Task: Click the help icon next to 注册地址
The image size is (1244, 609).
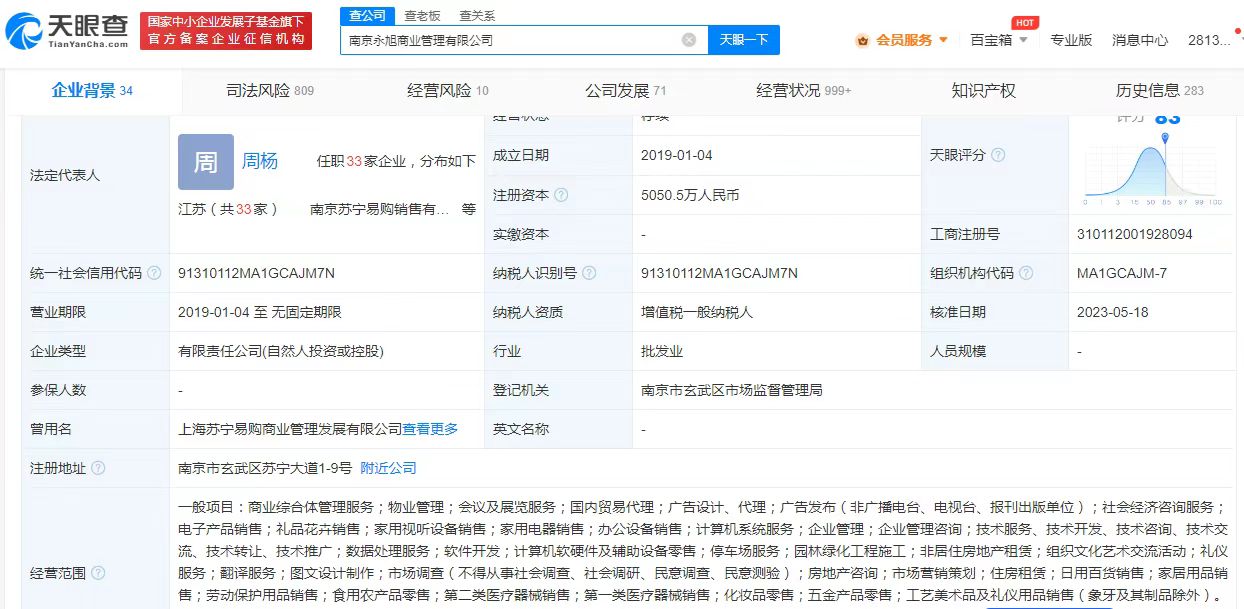Action: tap(98, 468)
